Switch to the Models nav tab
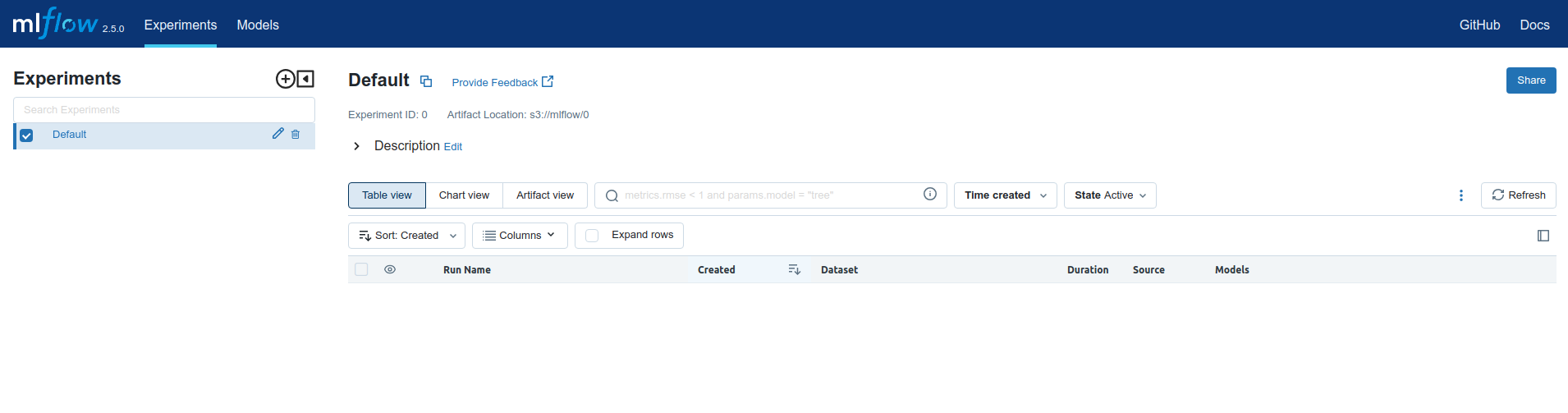The width and height of the screenshot is (1568, 413). [258, 25]
